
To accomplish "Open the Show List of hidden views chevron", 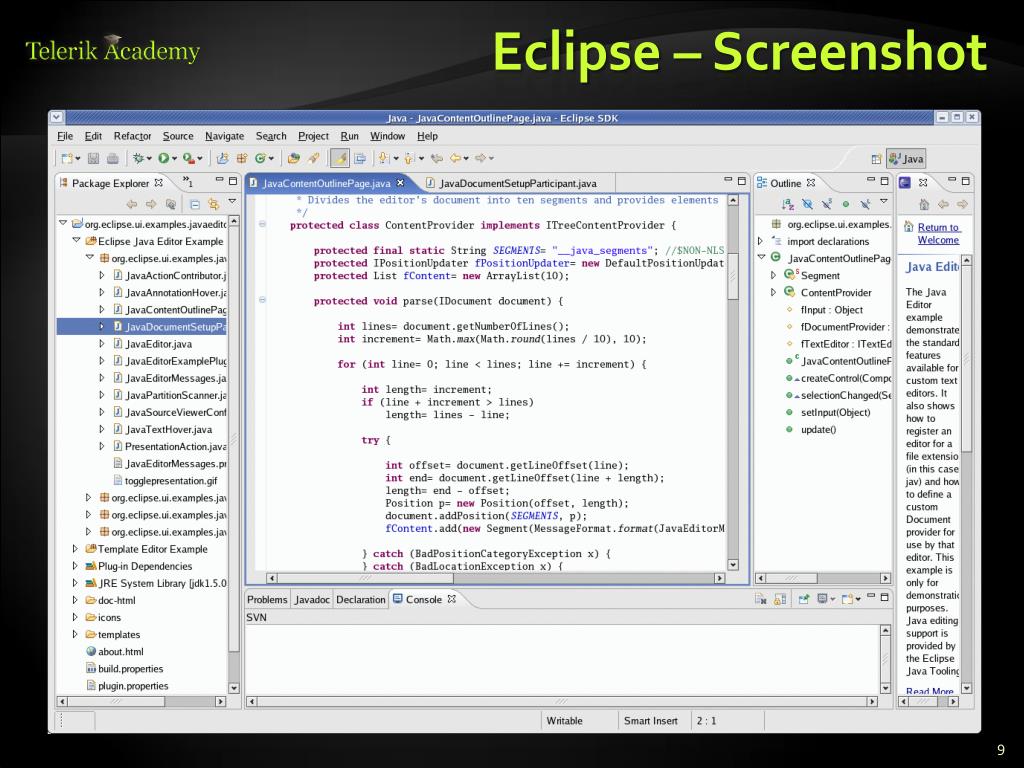I will tap(187, 182).
